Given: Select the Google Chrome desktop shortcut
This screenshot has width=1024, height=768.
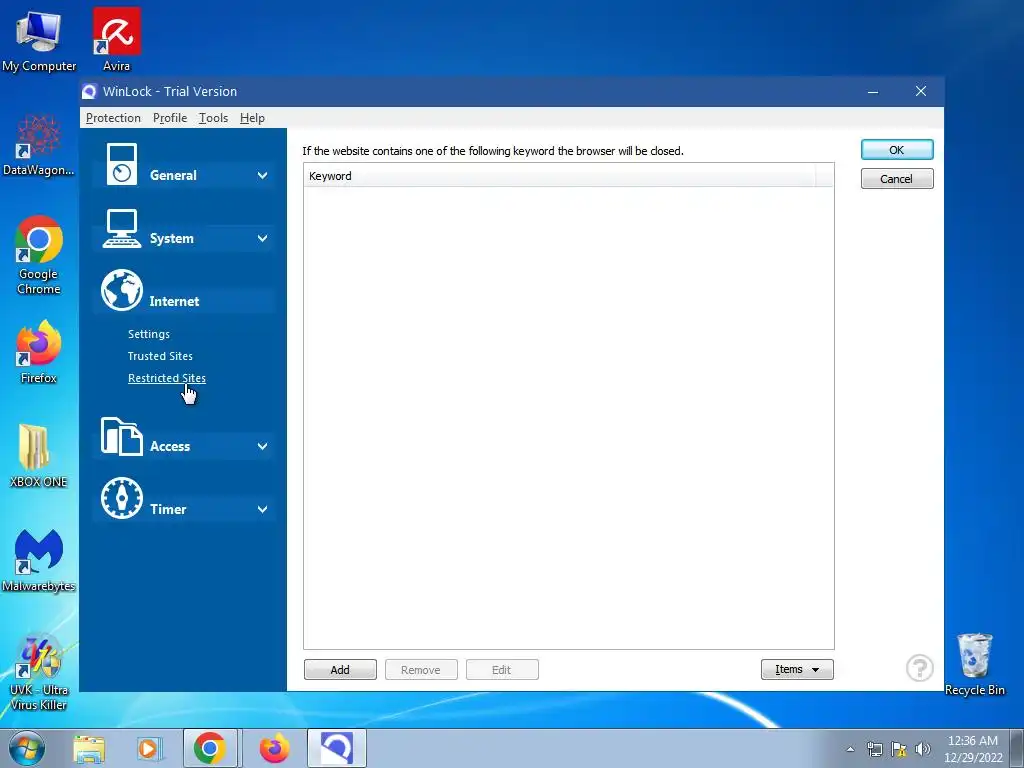Looking at the screenshot, I should tap(39, 255).
